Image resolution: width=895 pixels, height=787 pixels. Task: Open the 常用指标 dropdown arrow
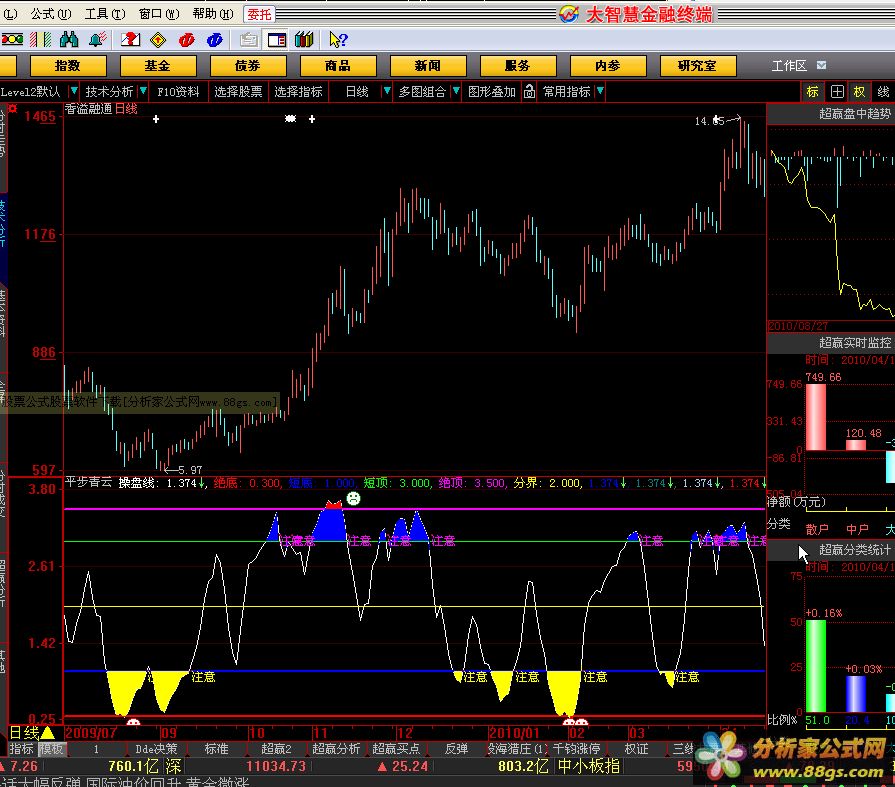pos(599,91)
